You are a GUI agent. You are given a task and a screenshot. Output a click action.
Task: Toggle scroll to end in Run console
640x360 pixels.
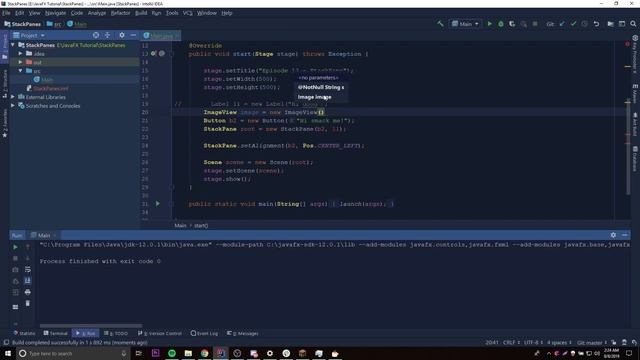(28, 281)
